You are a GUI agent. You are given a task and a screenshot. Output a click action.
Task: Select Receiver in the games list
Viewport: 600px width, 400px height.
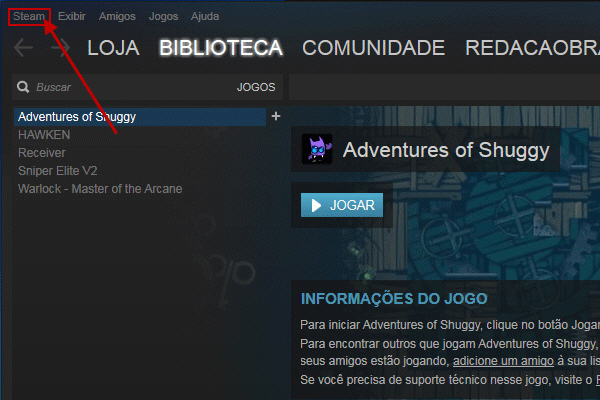coord(42,153)
